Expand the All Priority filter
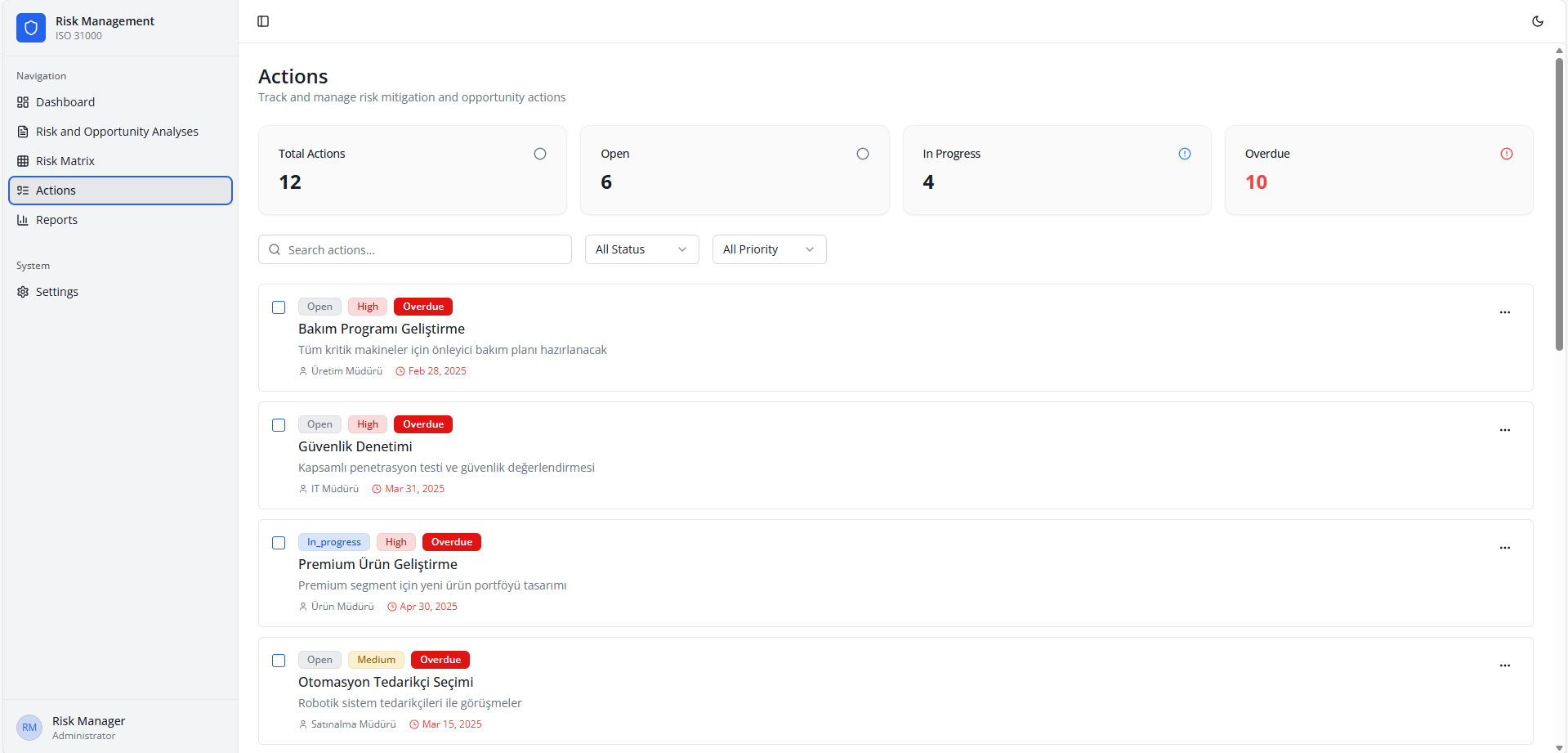 768,249
